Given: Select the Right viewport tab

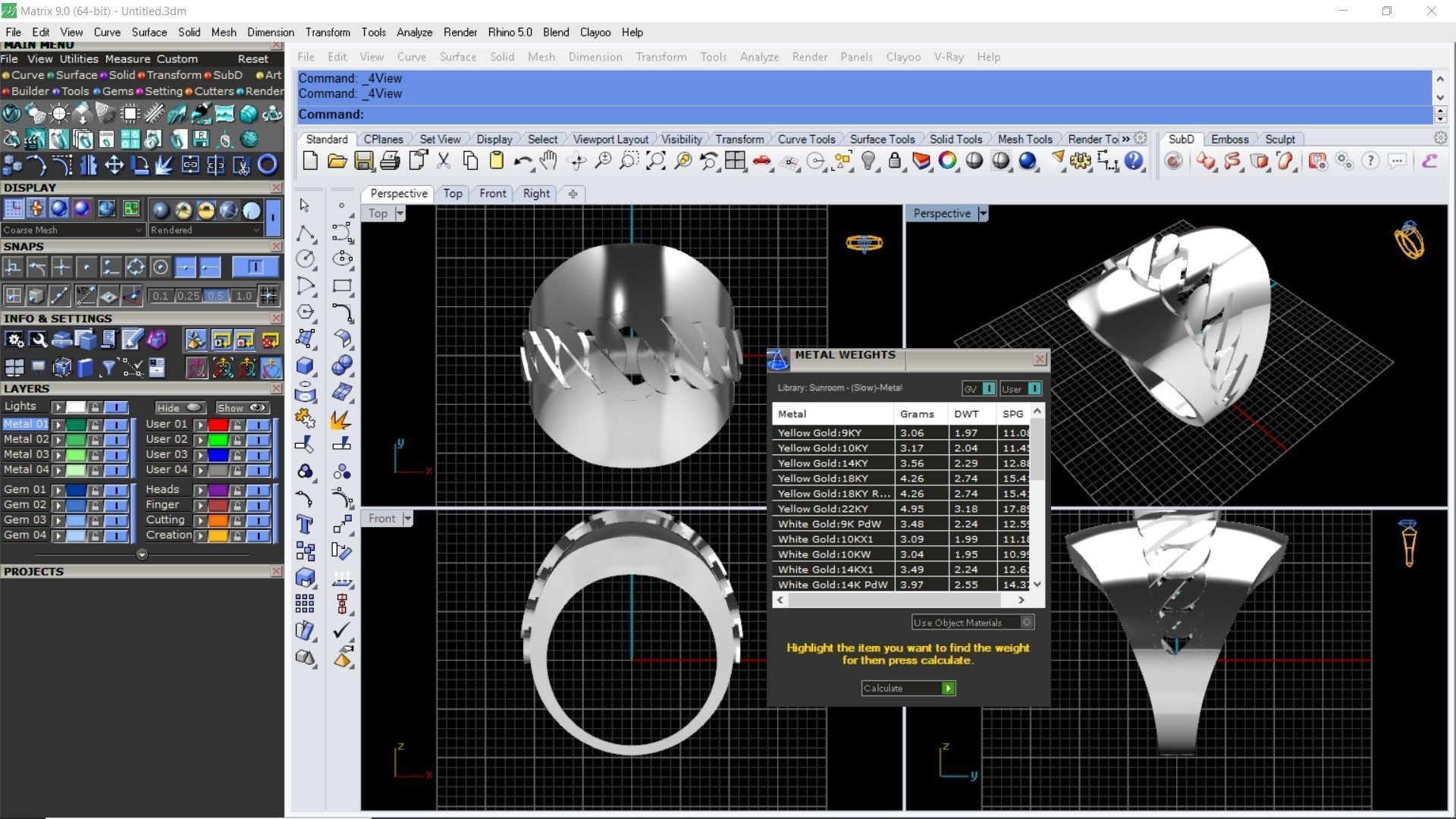Looking at the screenshot, I should 536,193.
